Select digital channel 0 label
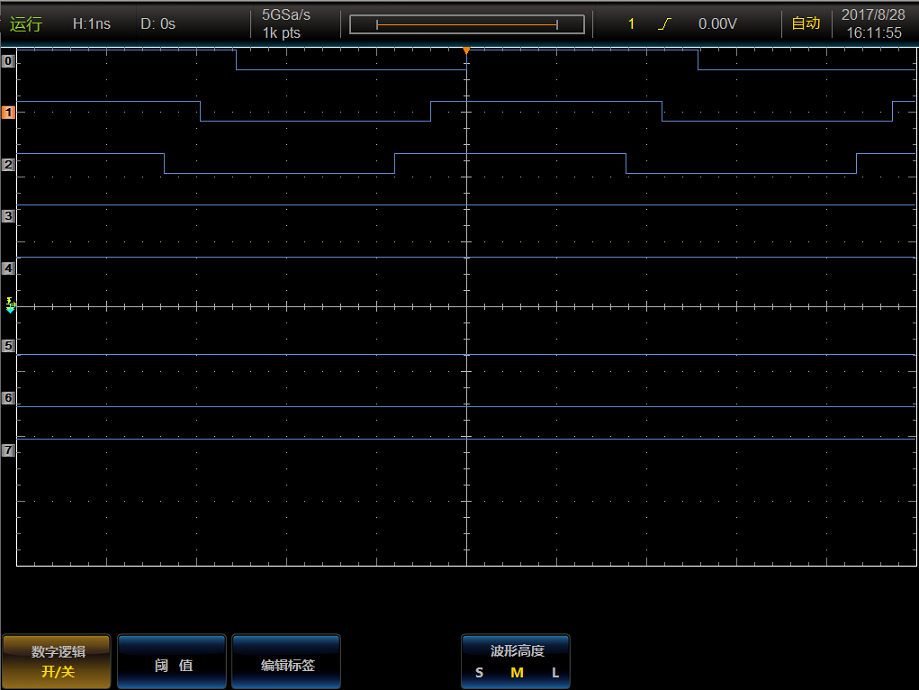Screen dimensions: 919x690 pyautogui.click(x=8, y=61)
